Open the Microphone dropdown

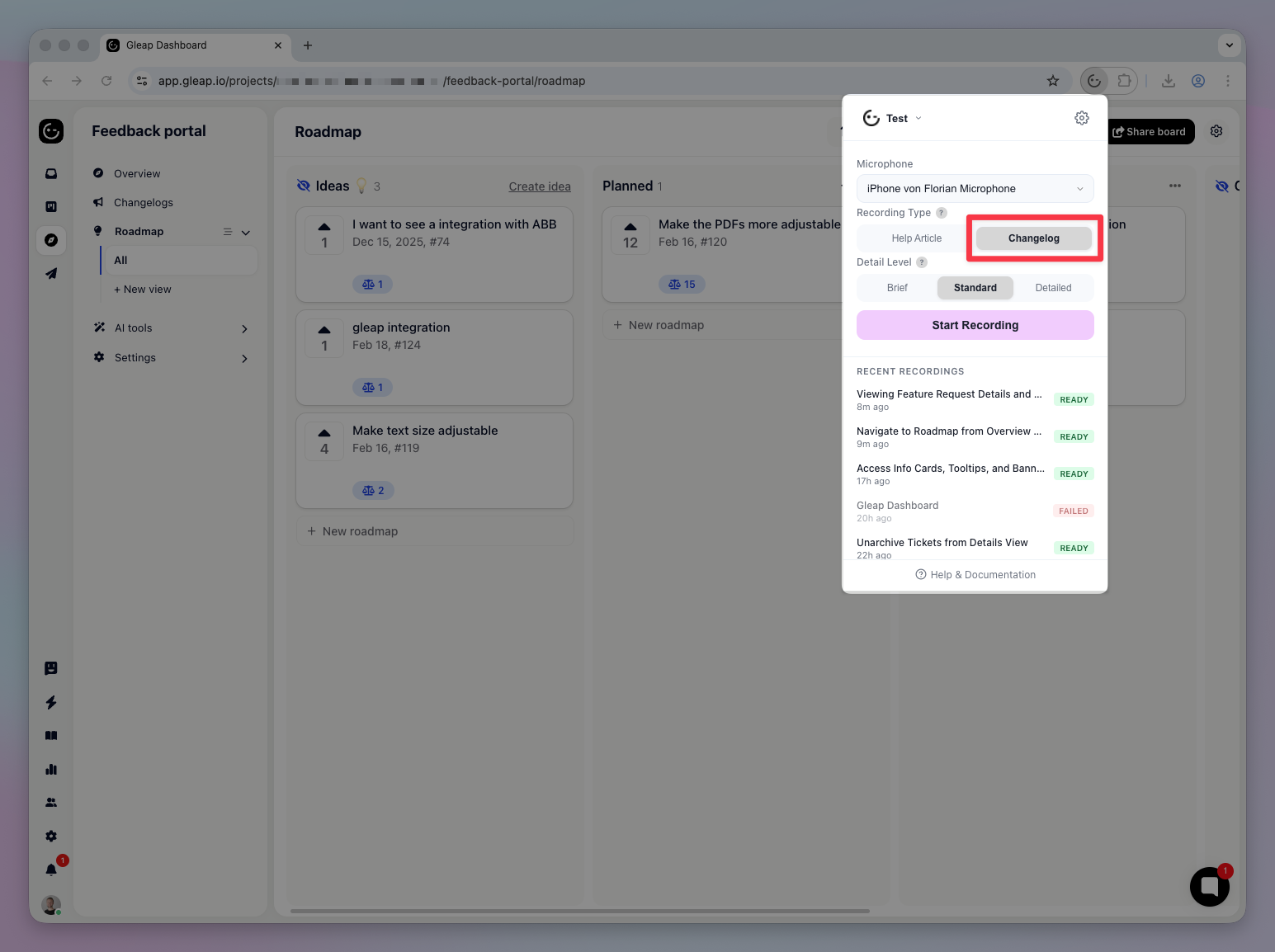tap(975, 189)
